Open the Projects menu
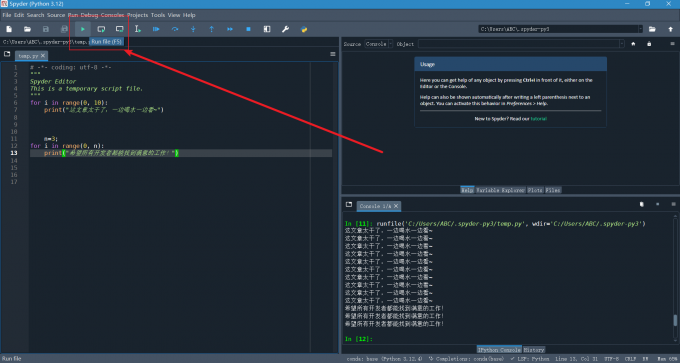The height and width of the screenshot is (363, 680). [137, 15]
